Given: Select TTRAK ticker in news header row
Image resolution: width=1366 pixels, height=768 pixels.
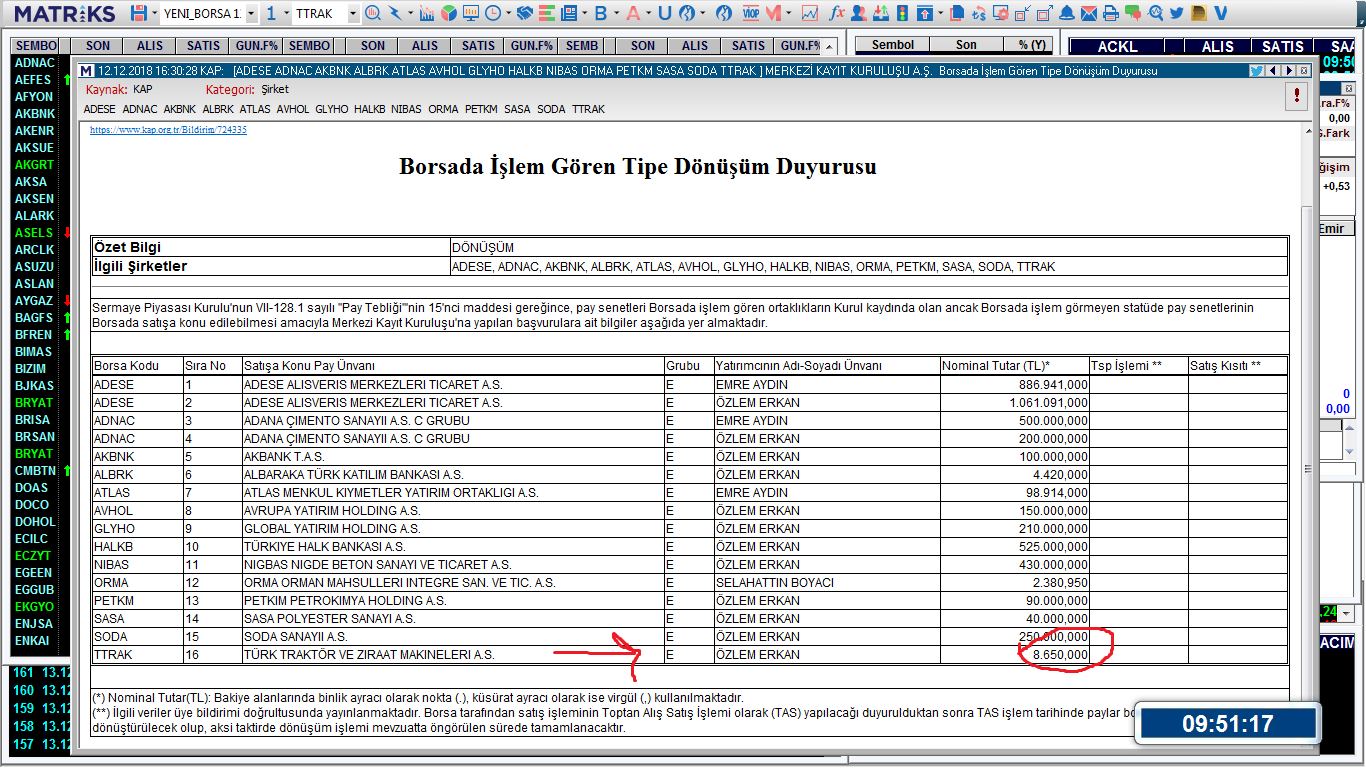Looking at the screenshot, I should point(588,109).
